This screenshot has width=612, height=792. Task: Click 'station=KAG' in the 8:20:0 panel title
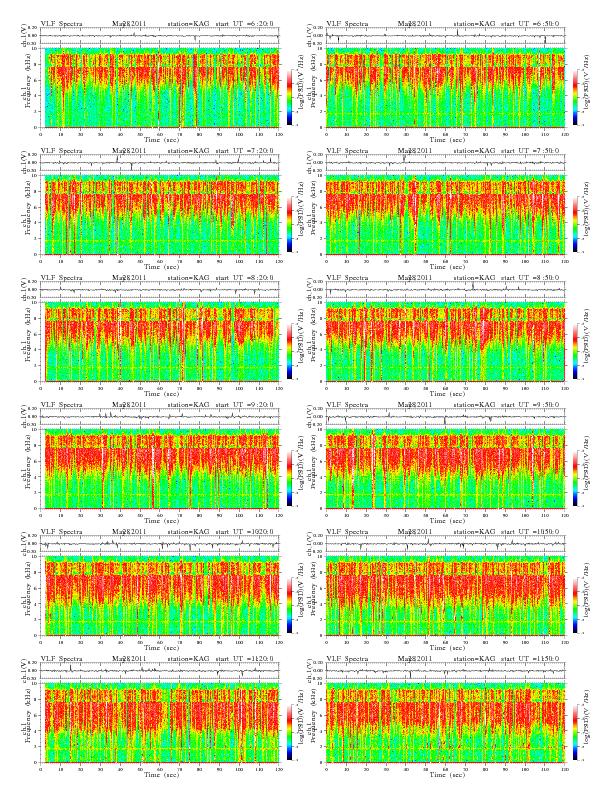pos(188,277)
